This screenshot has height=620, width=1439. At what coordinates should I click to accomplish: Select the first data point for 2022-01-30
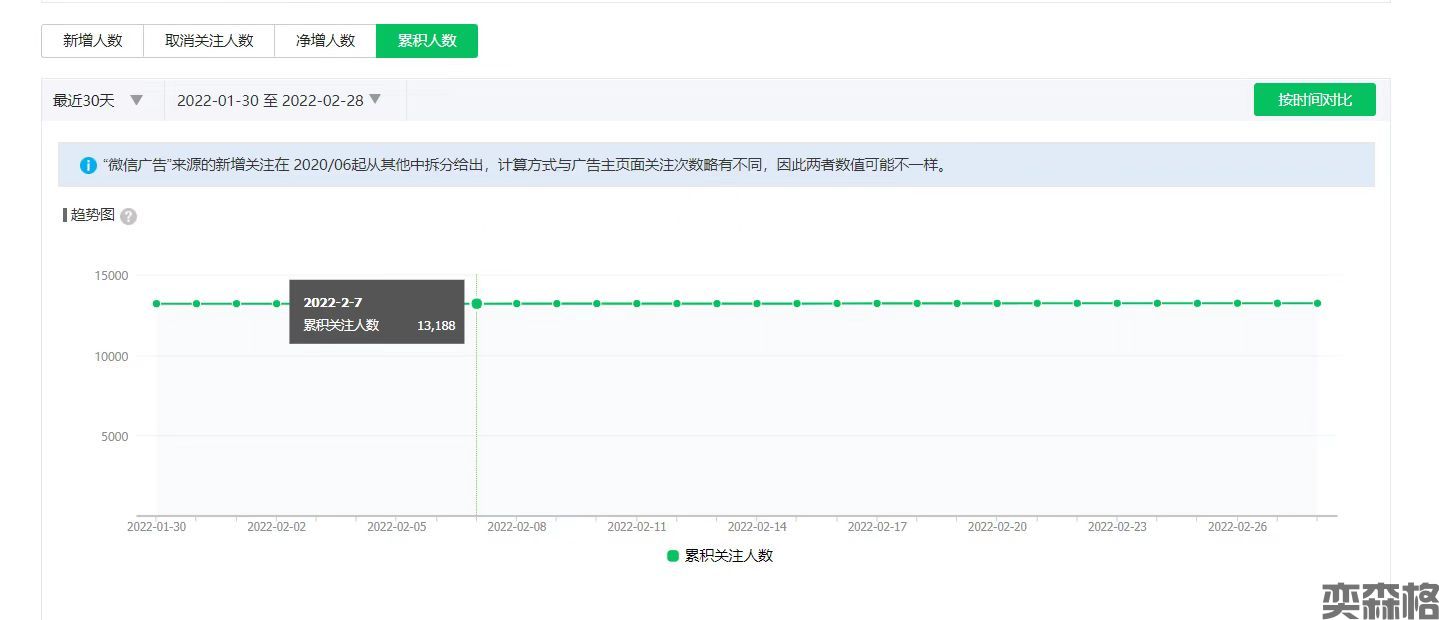click(156, 303)
